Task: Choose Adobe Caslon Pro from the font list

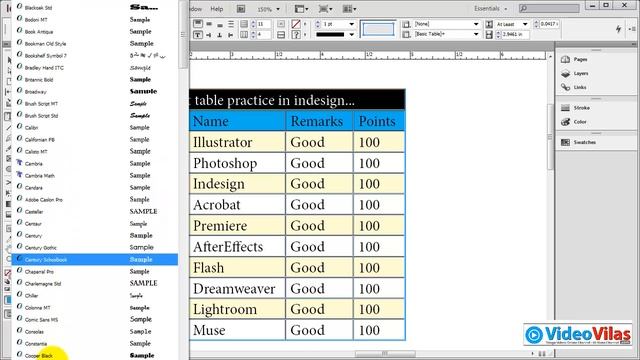Action: pos(94,200)
